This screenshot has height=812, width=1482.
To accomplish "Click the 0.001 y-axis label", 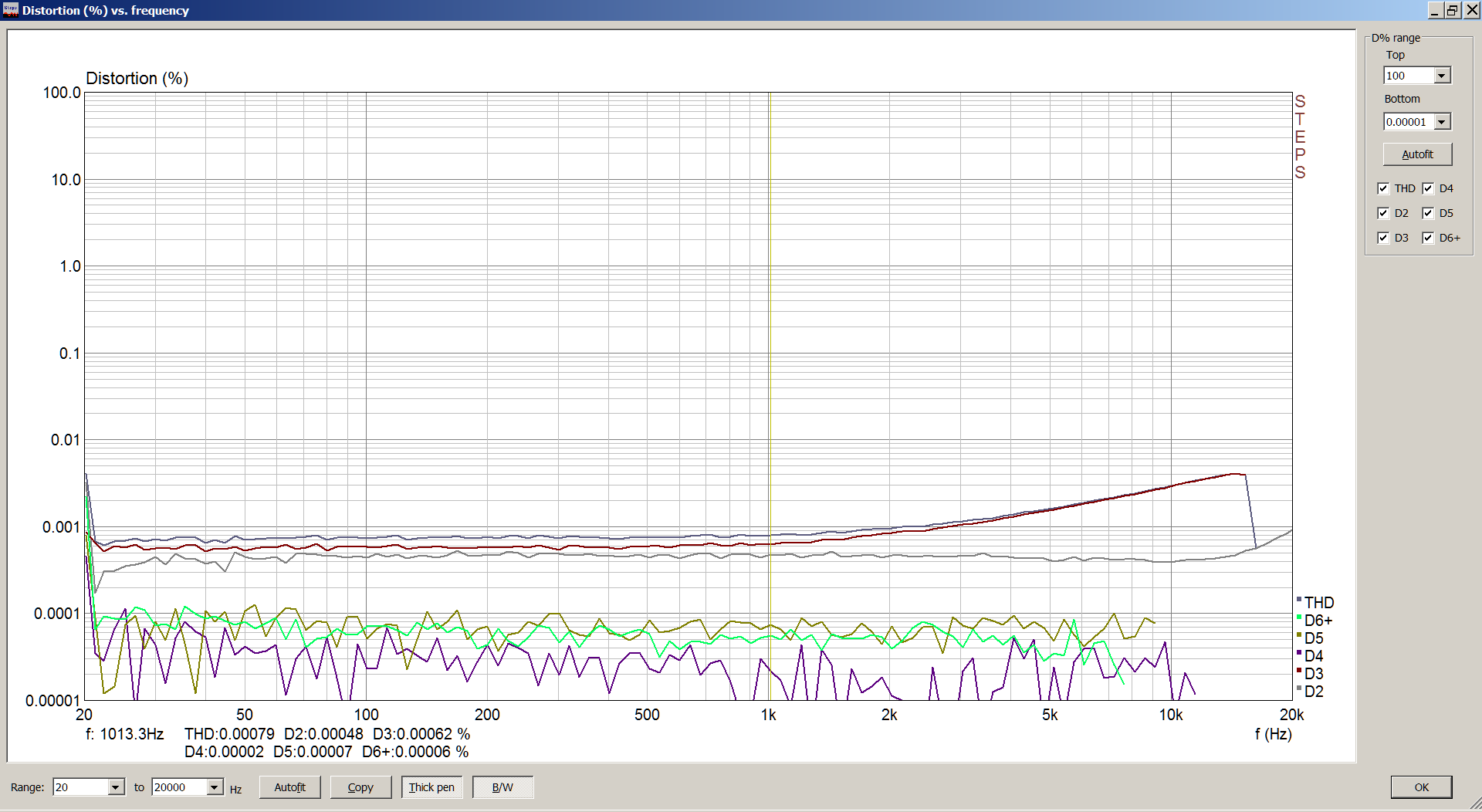I will pos(62,527).
